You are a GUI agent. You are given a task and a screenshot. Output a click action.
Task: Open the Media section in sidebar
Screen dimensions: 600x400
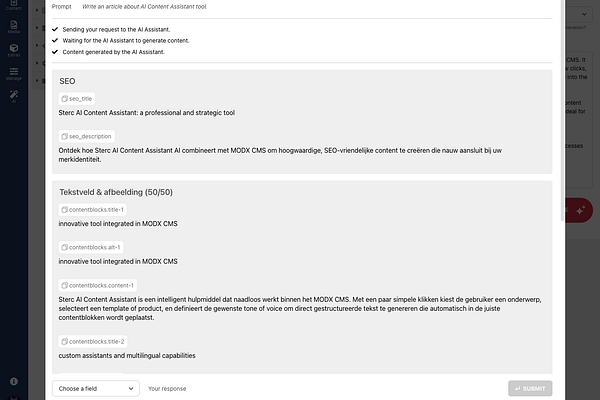pos(14,27)
